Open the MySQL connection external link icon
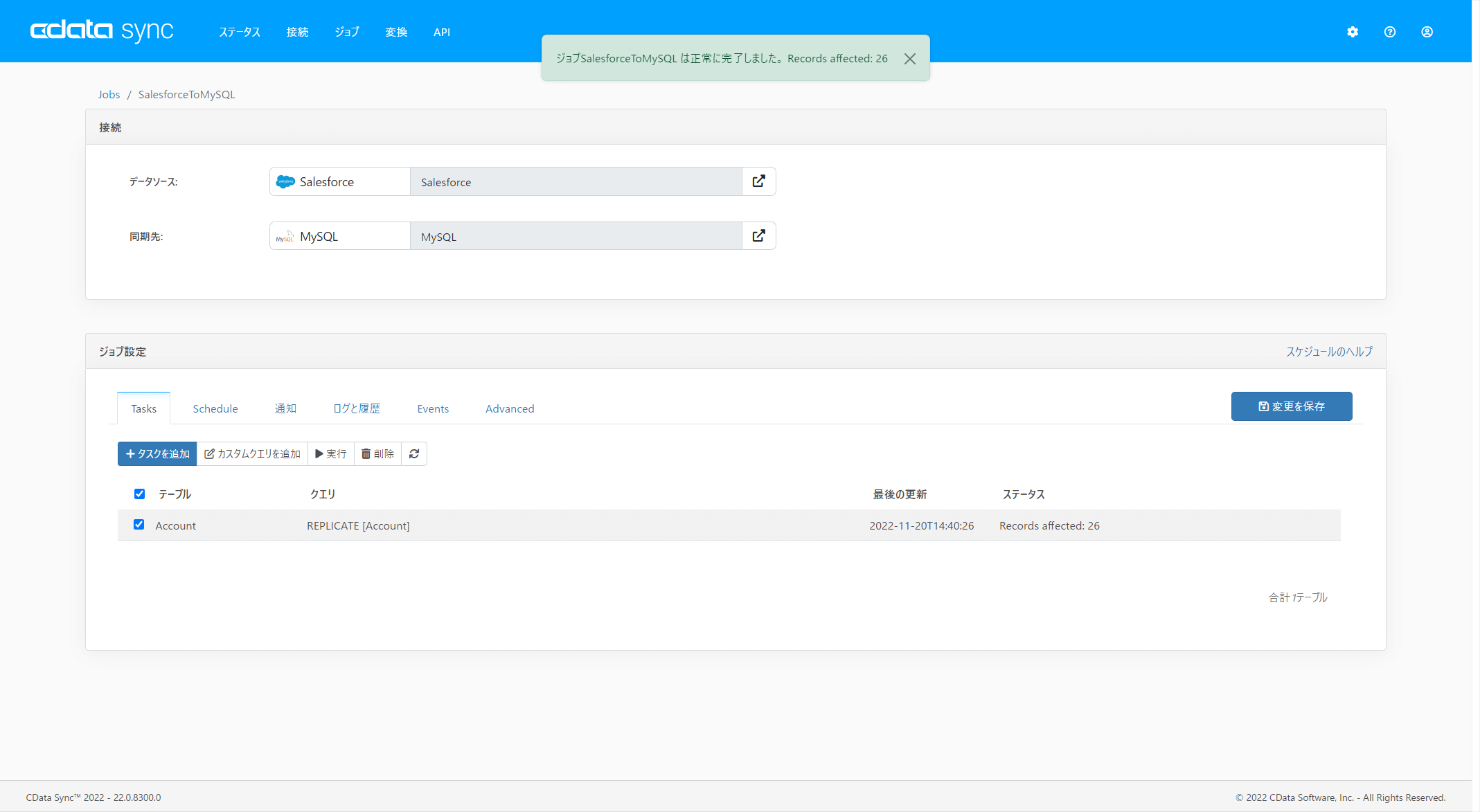This screenshot has width=1480, height=812. click(x=759, y=236)
